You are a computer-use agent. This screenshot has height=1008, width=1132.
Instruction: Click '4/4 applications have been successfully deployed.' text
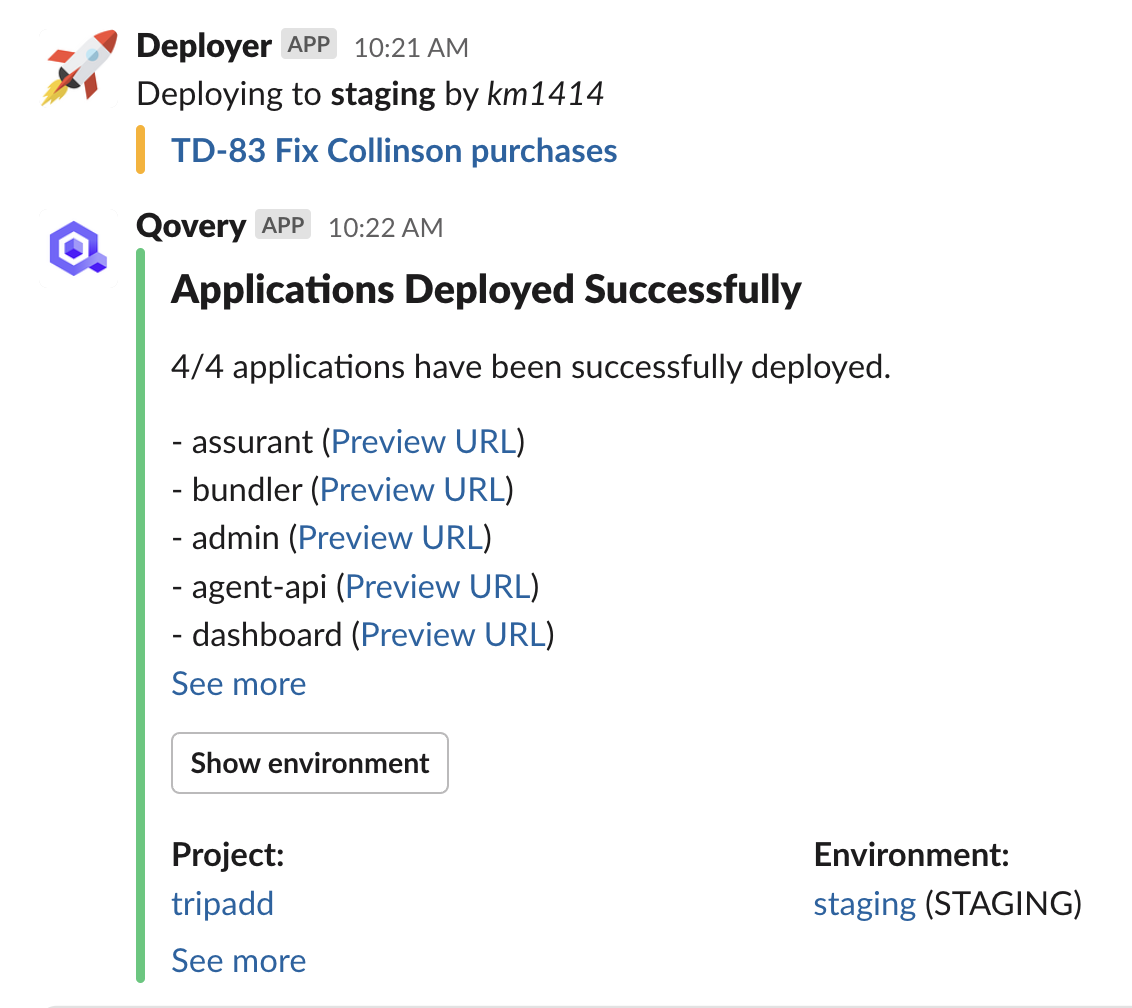531,368
